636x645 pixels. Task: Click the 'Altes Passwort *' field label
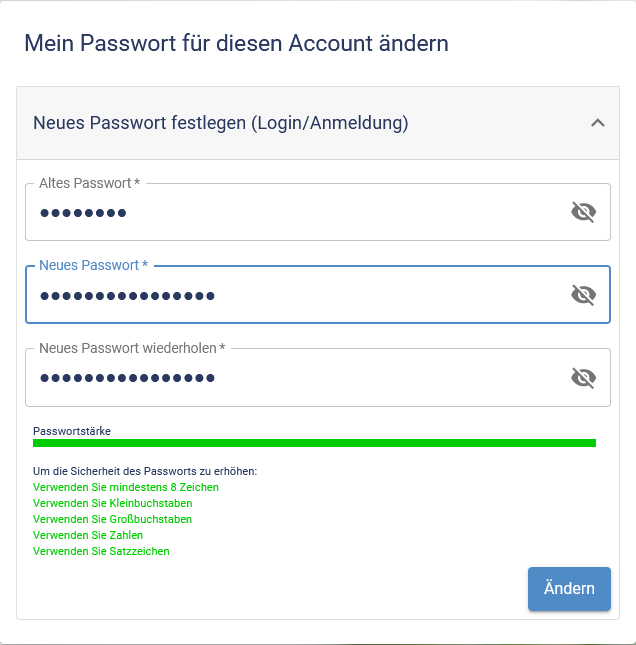click(89, 183)
